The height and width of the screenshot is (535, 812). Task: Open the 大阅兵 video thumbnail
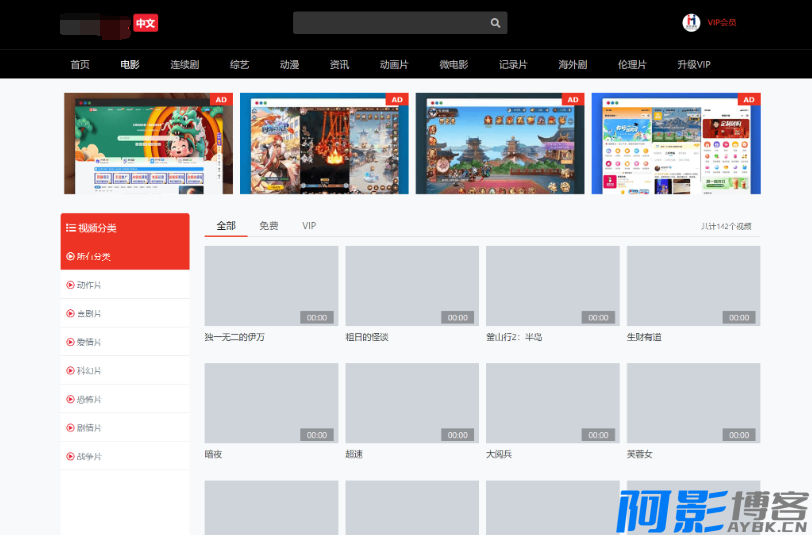552,403
